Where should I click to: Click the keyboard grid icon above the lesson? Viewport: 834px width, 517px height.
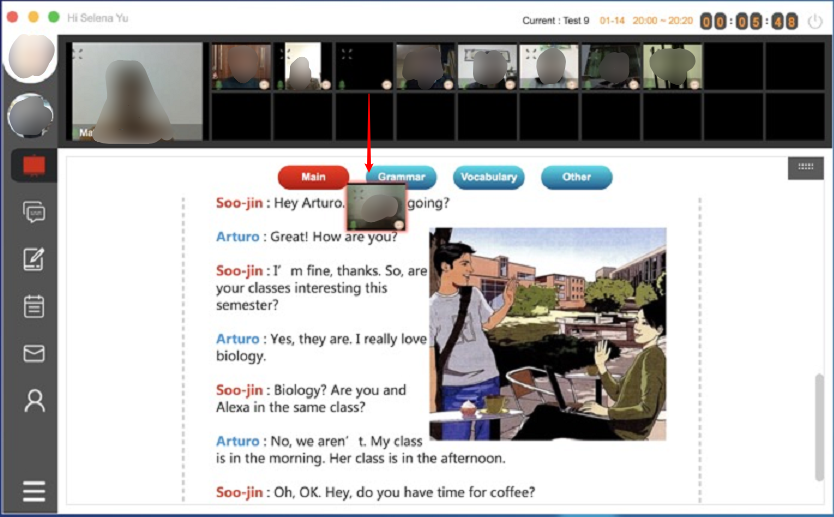[x=806, y=168]
